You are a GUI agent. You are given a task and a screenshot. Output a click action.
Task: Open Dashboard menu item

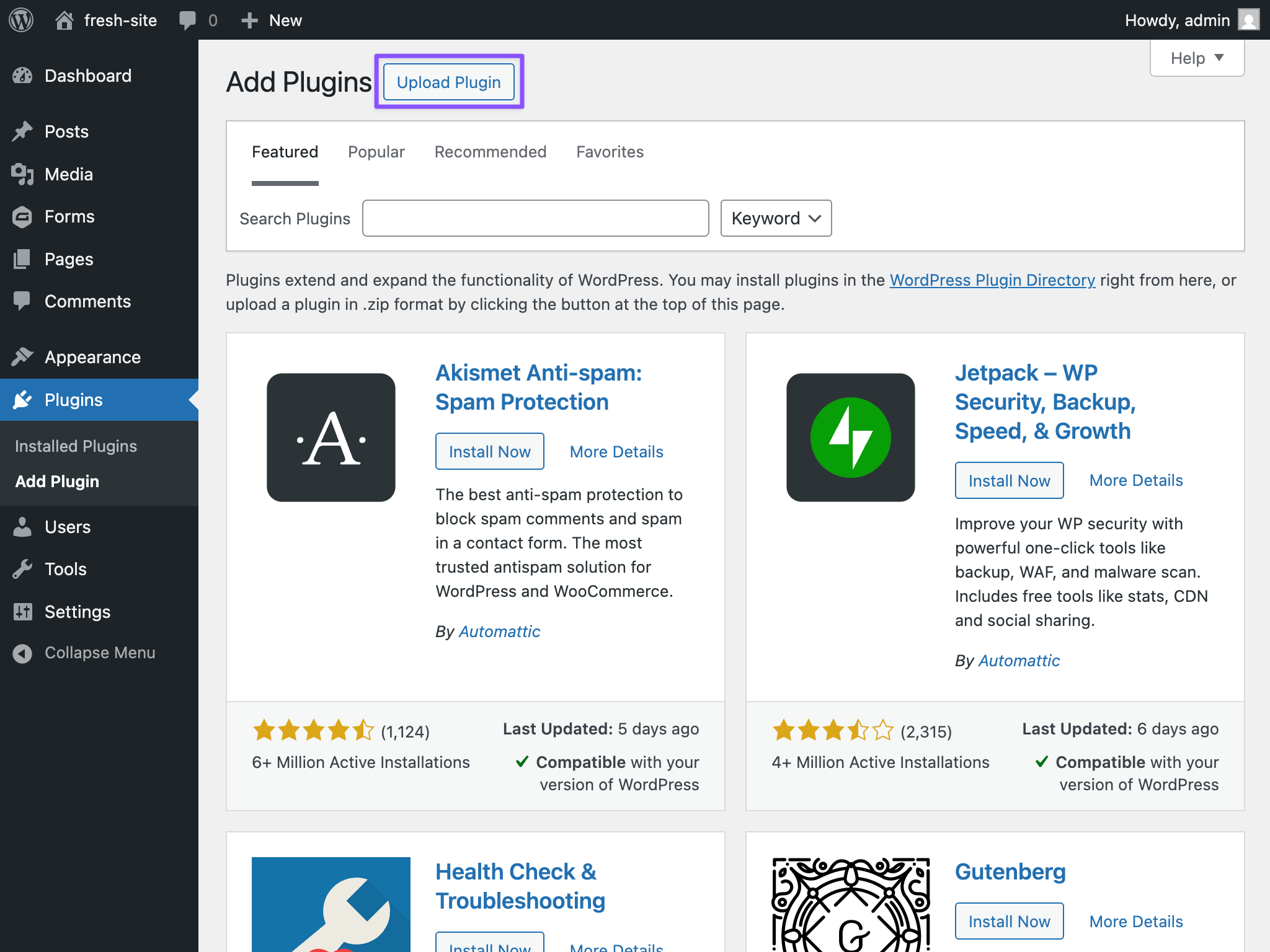pyautogui.click(x=99, y=76)
